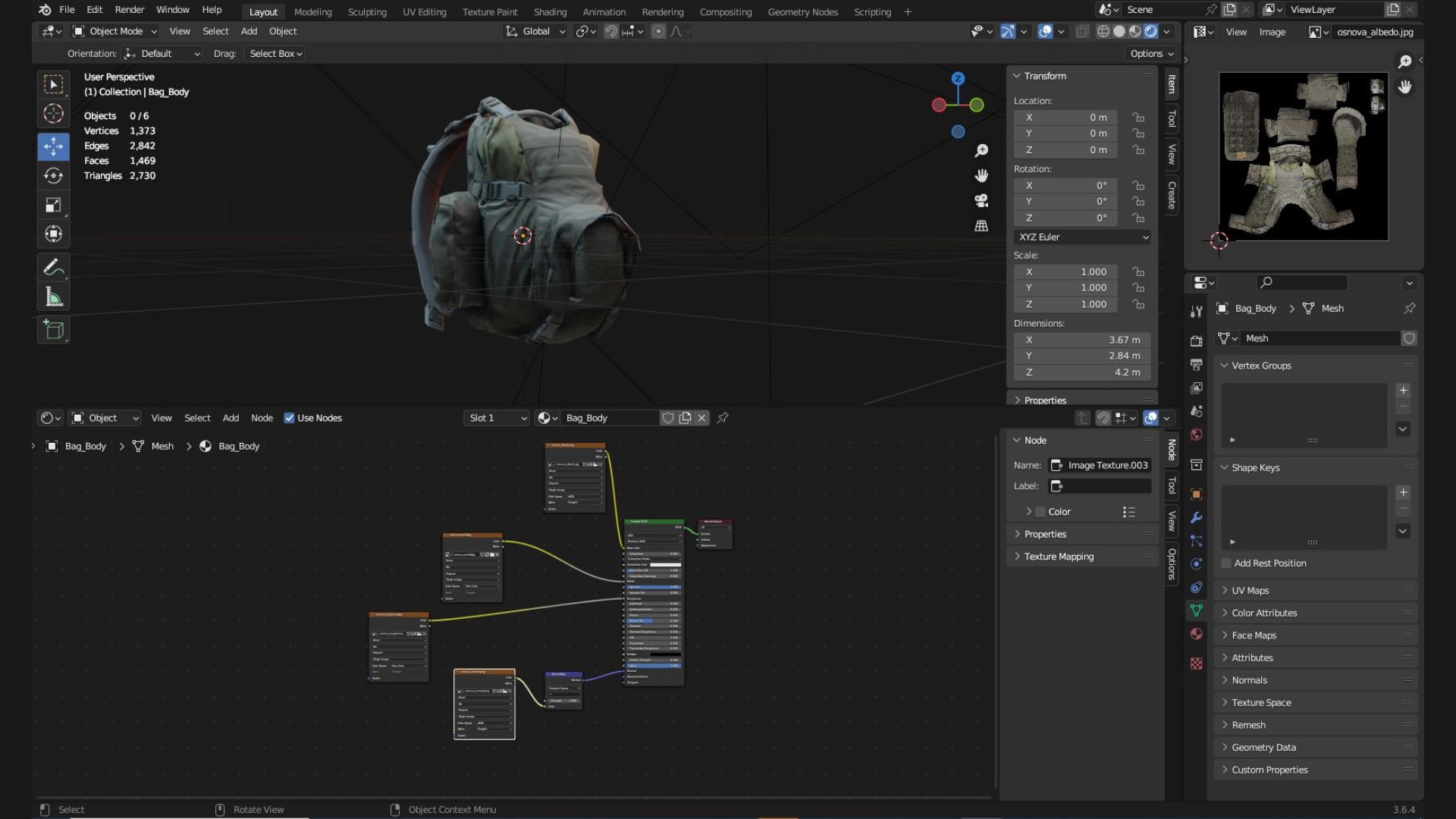1456x819 pixels.
Task: Pin the Bag_Body material in node editor
Action: click(x=723, y=418)
